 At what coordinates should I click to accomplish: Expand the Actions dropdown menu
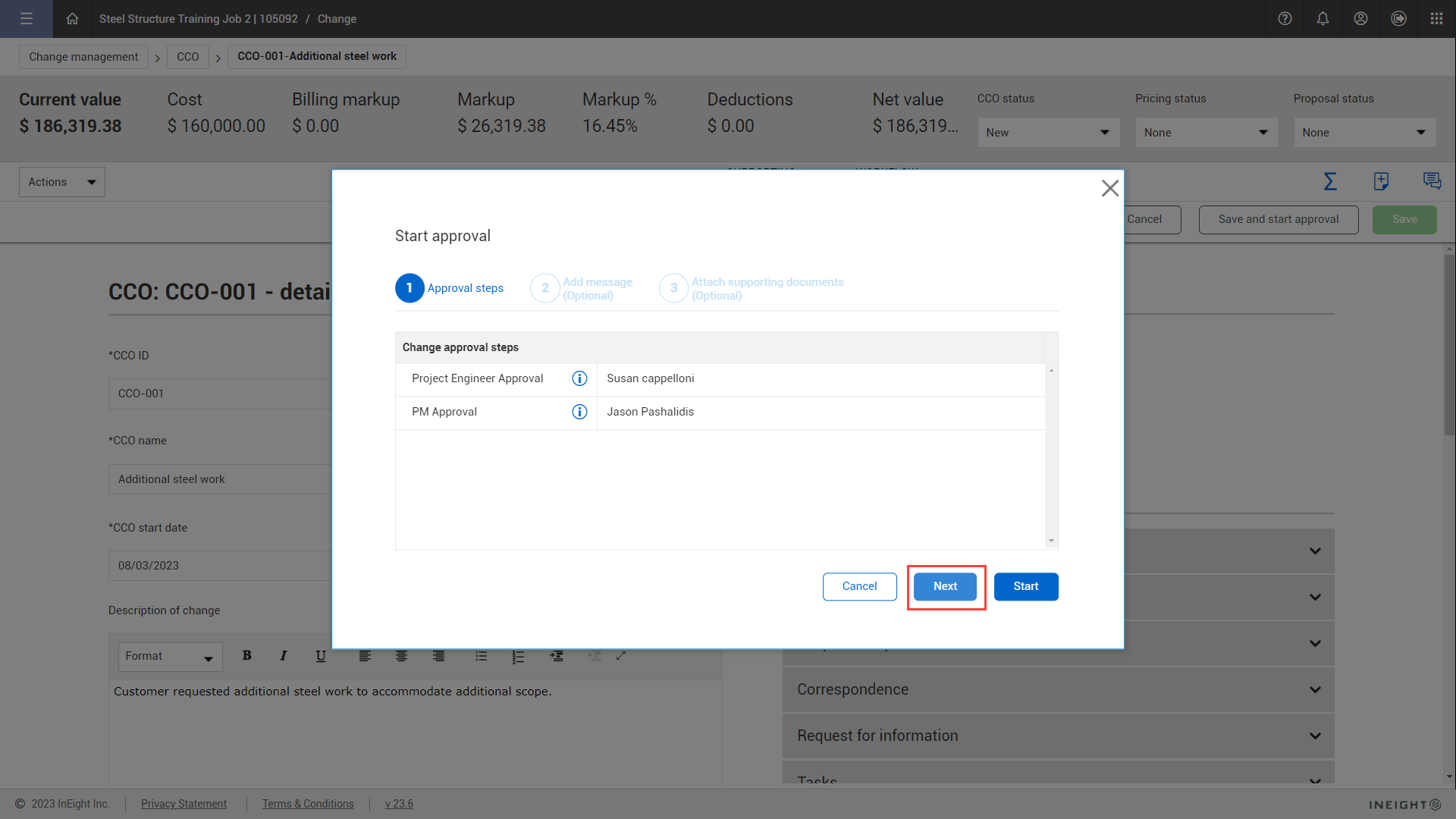pos(62,182)
